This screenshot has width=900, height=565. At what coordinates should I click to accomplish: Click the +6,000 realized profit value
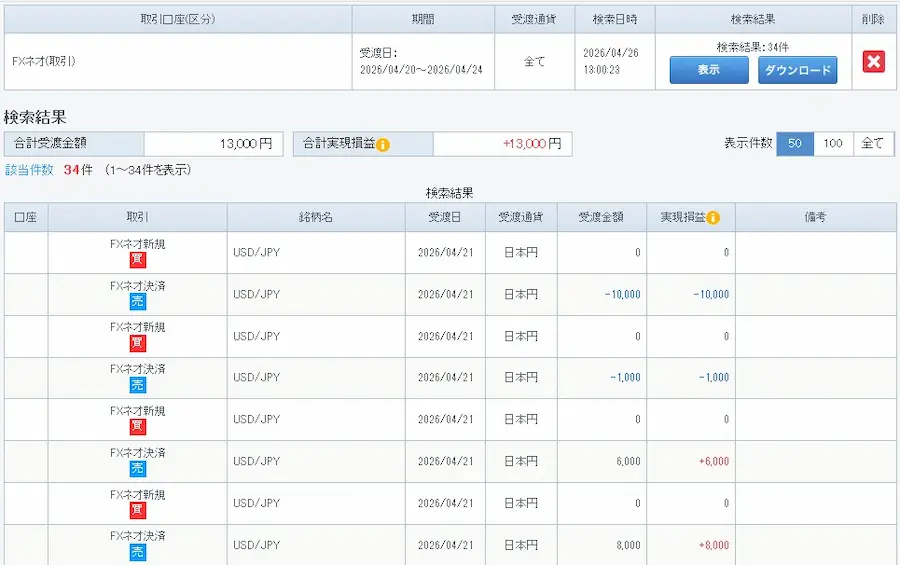(714, 462)
